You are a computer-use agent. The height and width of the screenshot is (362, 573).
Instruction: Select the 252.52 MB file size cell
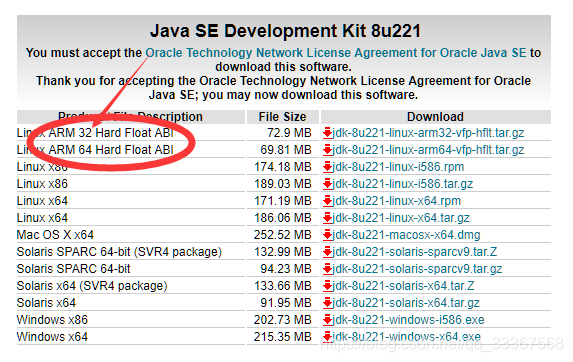point(283,235)
